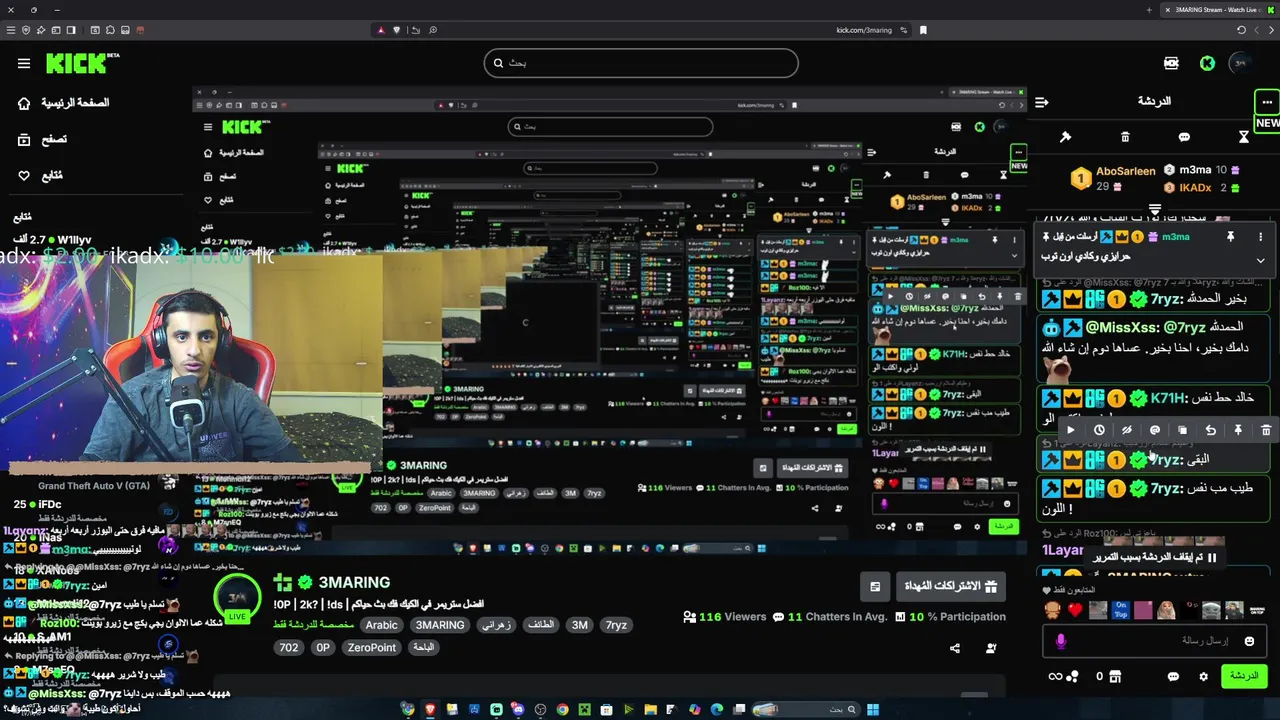Click the hide eye-slash icon in message actions

pos(1127,430)
